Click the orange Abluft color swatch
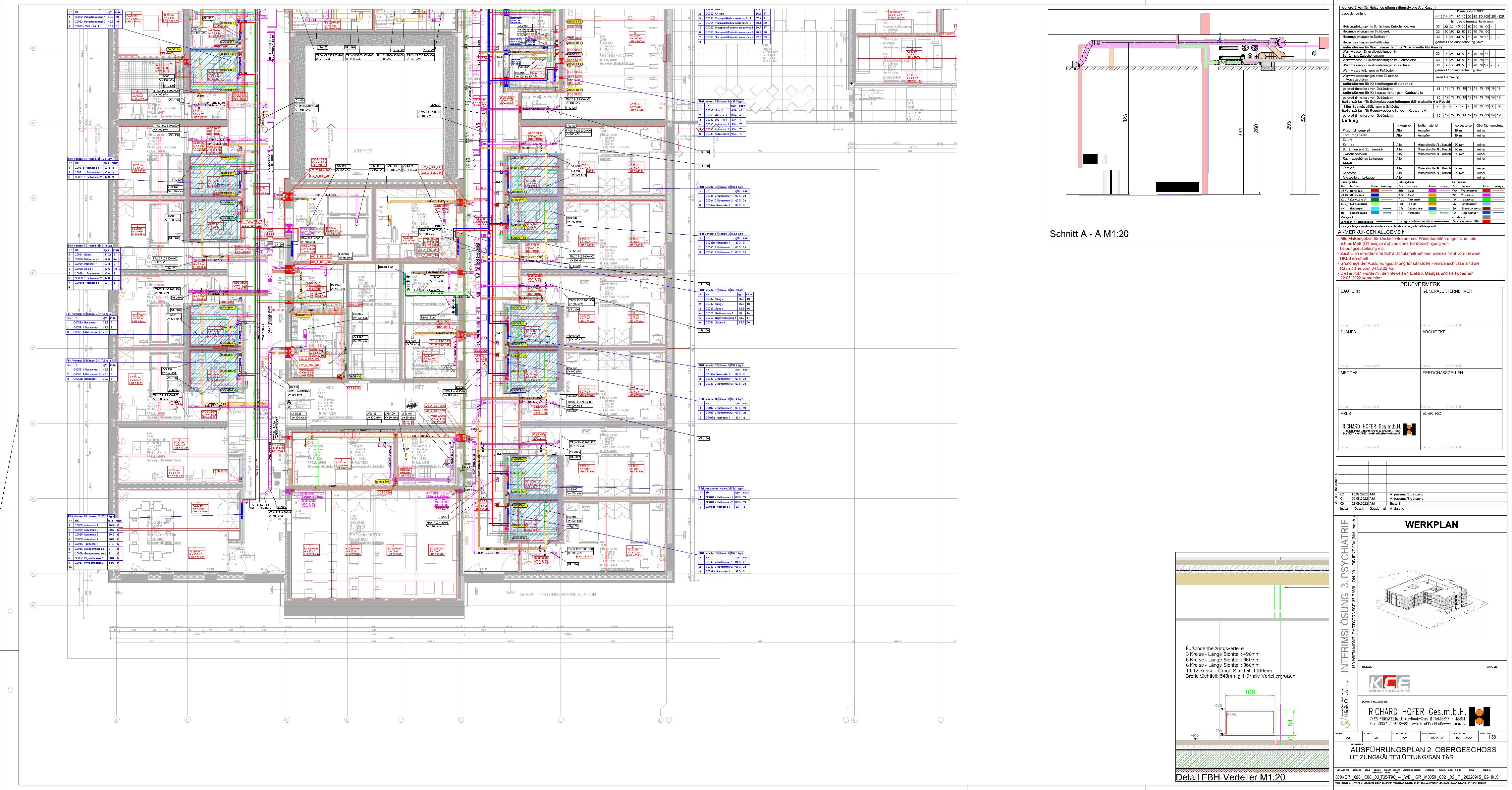The height and width of the screenshot is (790, 1512). pos(1433,195)
